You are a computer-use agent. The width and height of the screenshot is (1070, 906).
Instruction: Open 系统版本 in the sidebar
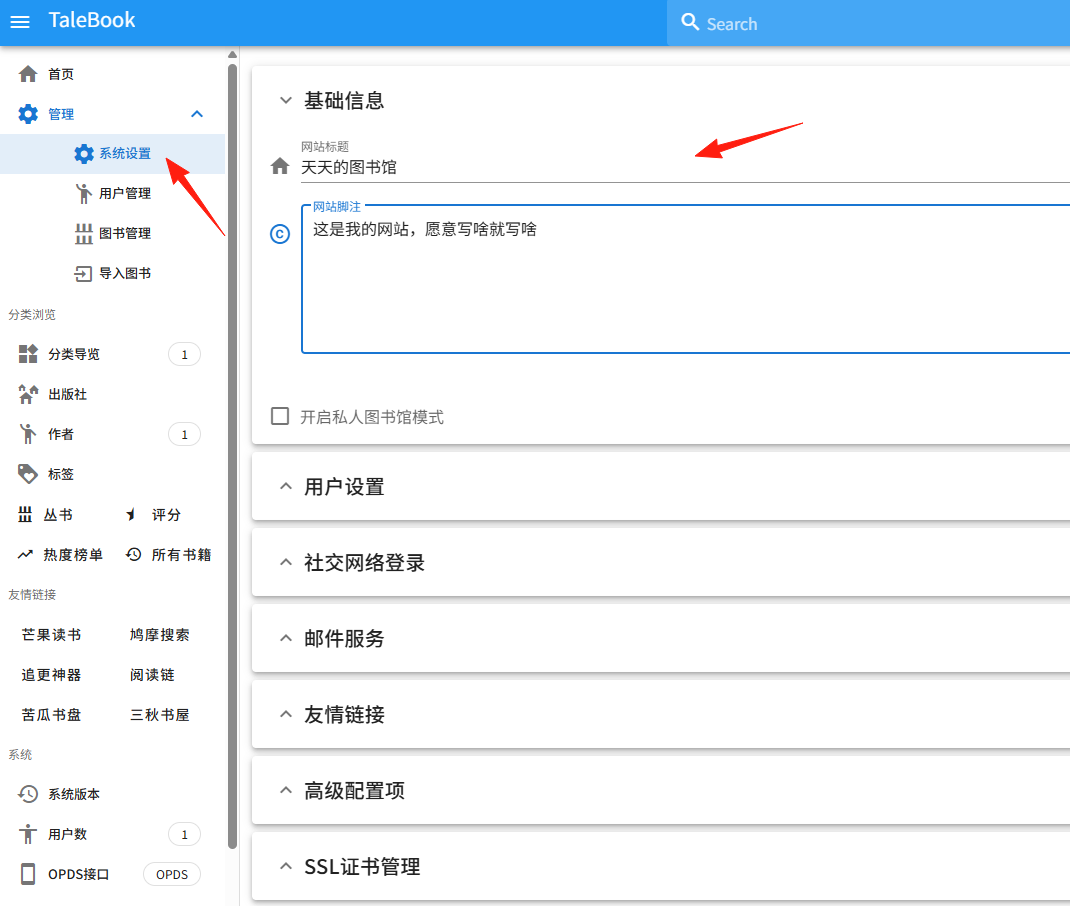coord(74,794)
